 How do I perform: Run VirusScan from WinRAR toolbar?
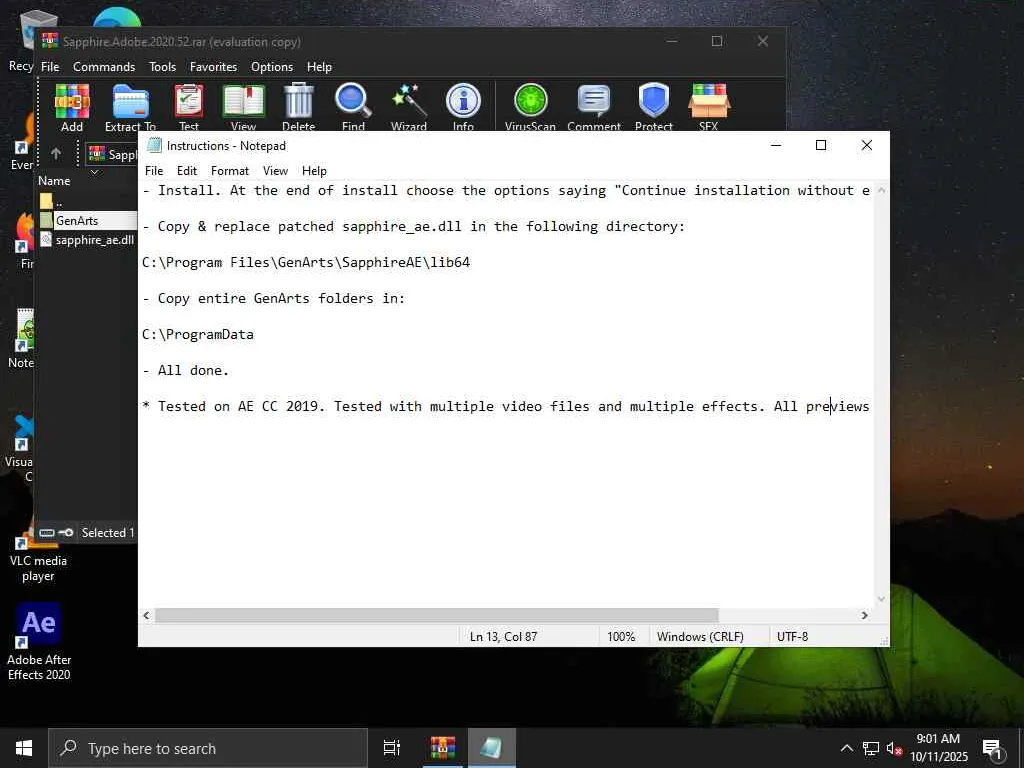[530, 108]
